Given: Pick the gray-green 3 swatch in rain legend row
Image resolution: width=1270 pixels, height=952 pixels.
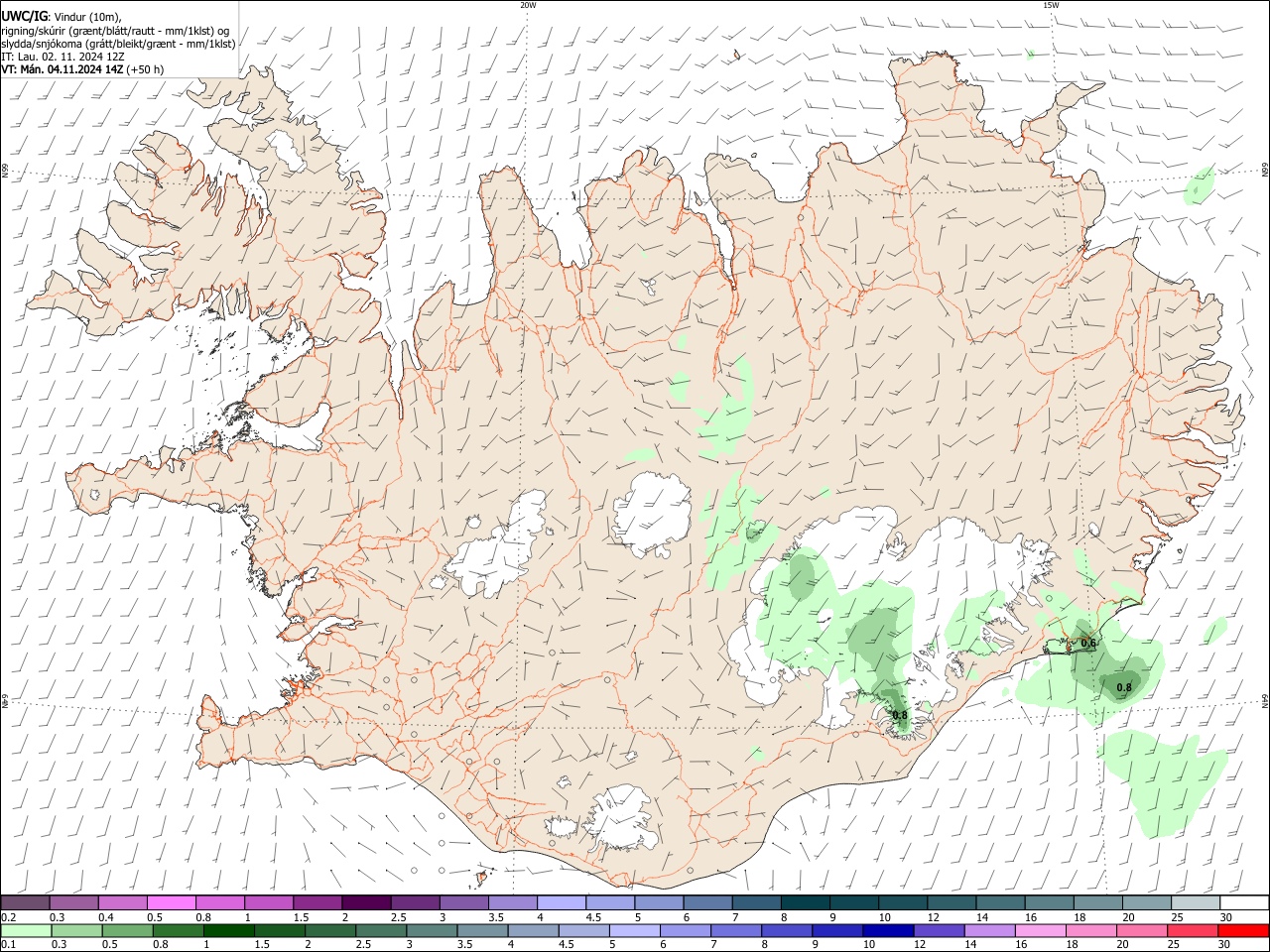Looking at the screenshot, I should click(431, 930).
